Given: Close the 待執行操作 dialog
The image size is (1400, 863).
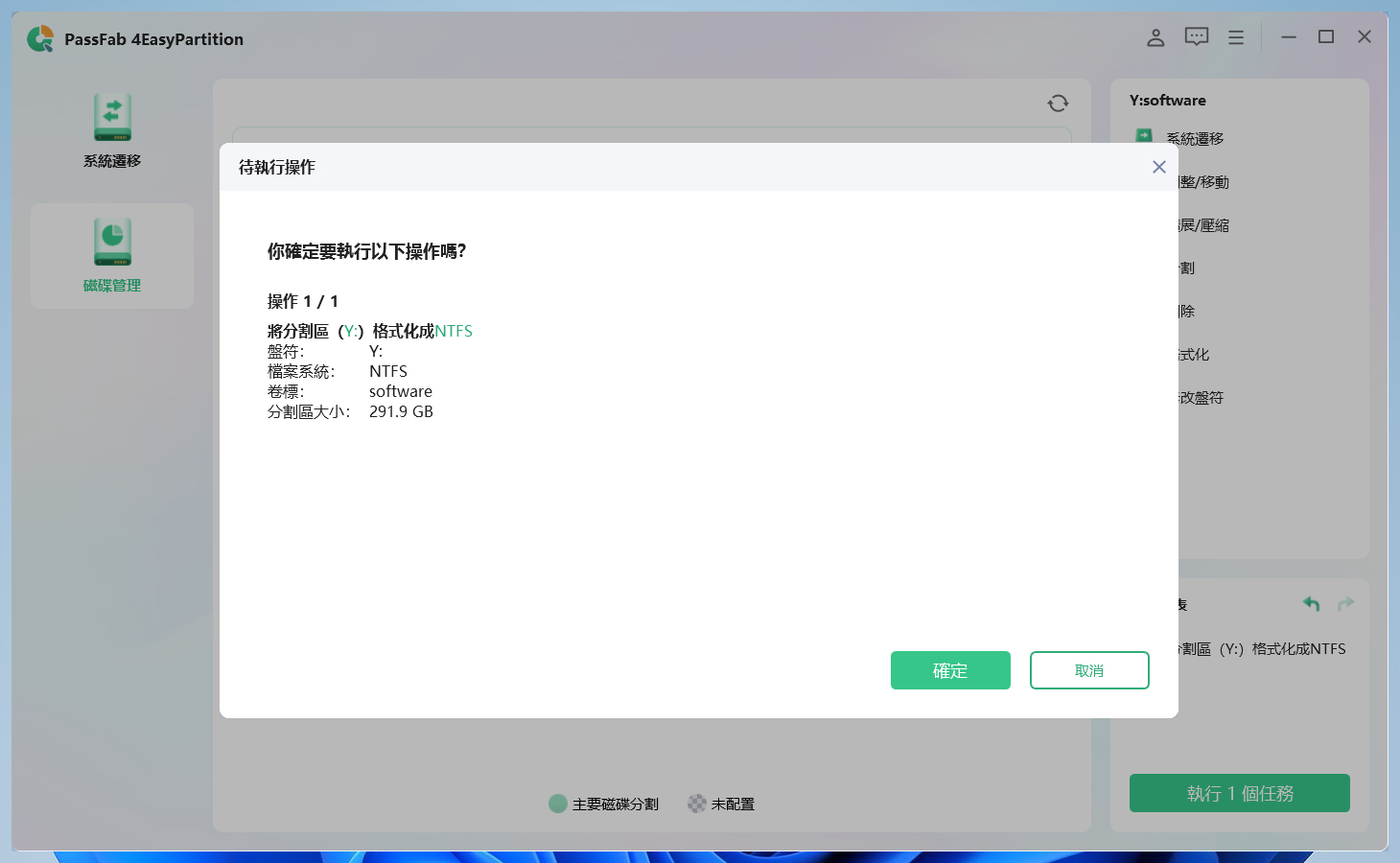Looking at the screenshot, I should point(1158,167).
